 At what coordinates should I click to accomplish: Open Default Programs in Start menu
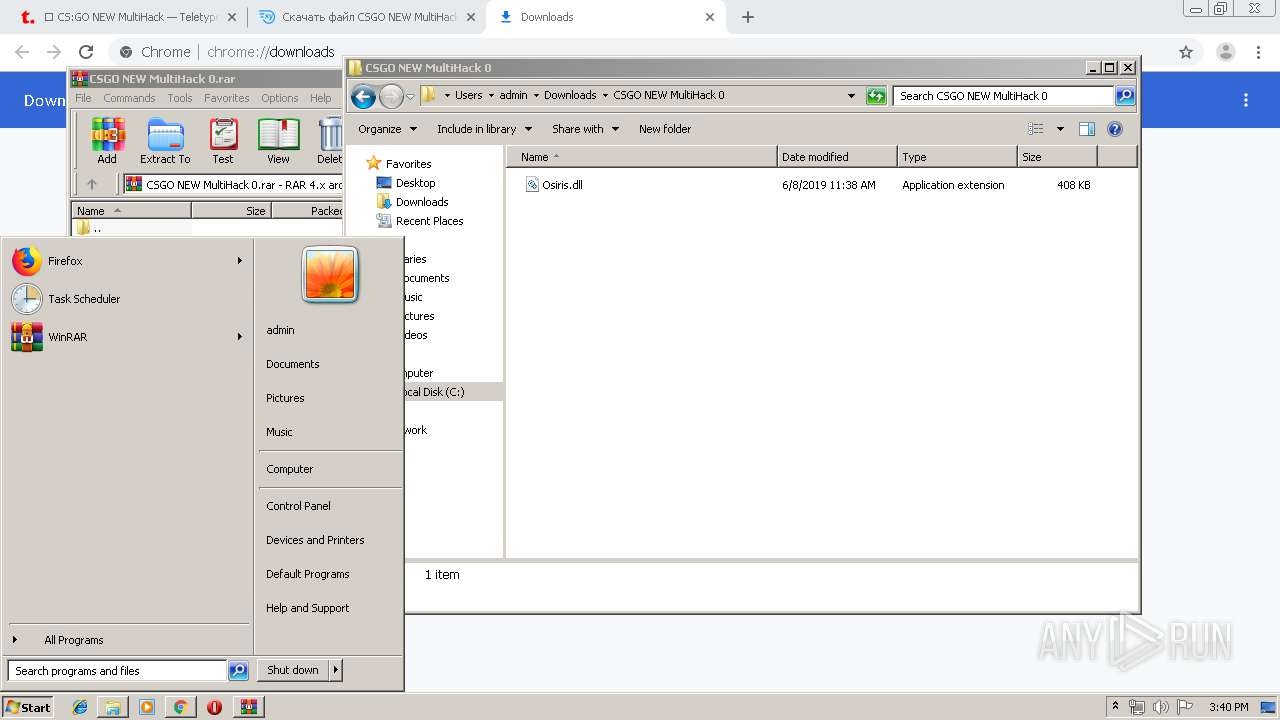[307, 574]
